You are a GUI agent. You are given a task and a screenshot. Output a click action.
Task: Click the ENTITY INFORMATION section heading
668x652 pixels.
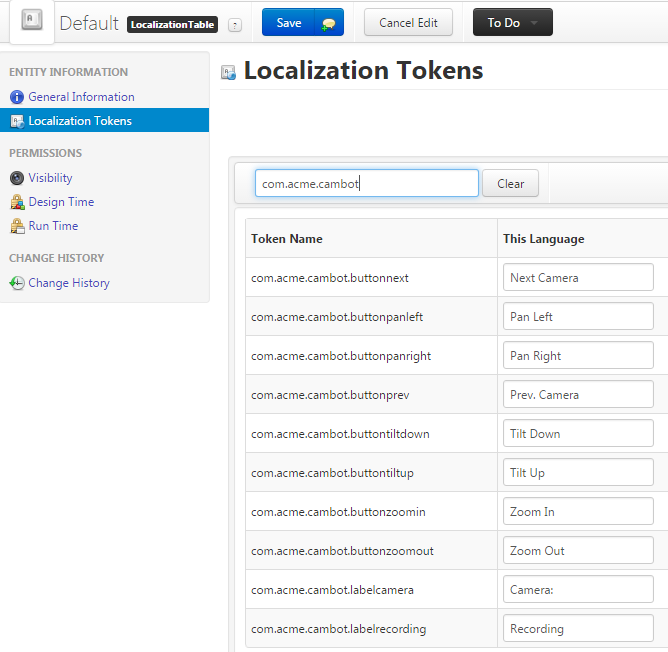coord(68,72)
